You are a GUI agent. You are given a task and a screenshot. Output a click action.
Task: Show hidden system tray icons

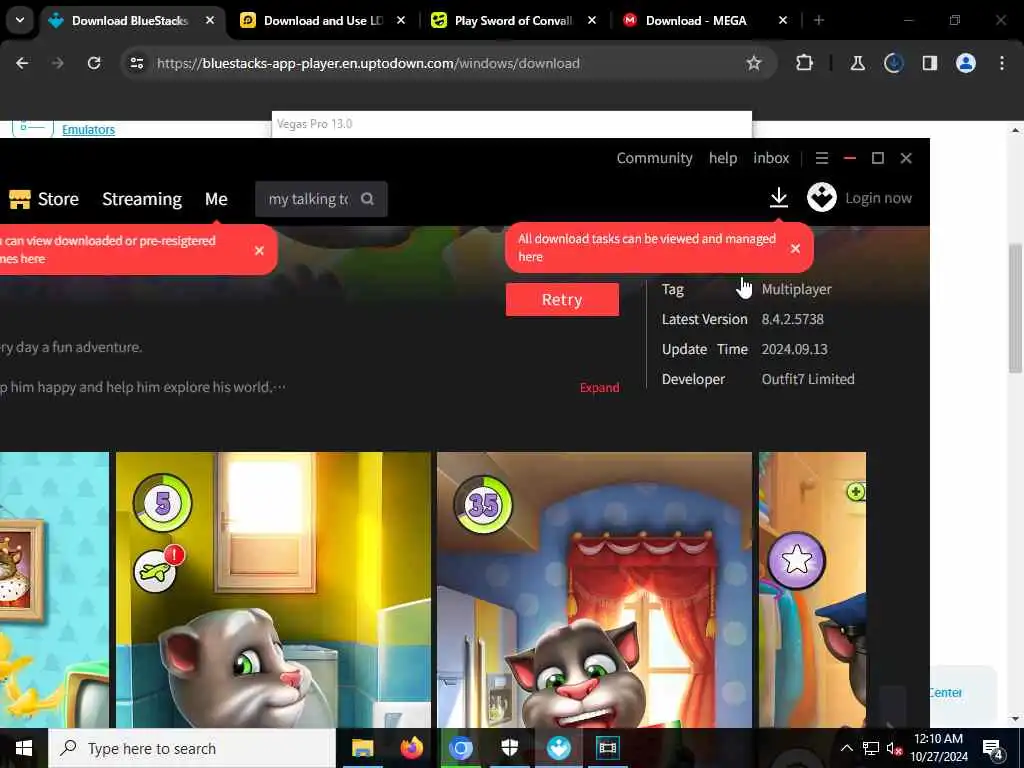(846, 748)
